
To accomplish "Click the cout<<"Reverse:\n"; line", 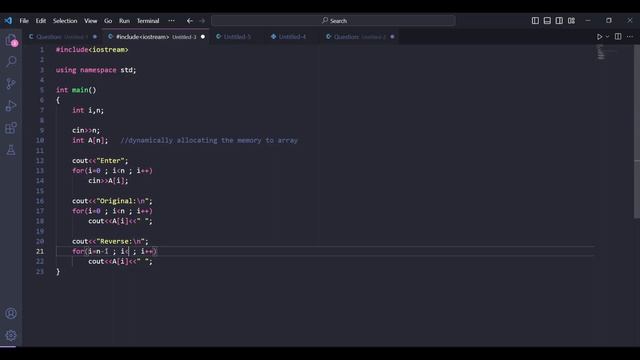I will (110, 242).
